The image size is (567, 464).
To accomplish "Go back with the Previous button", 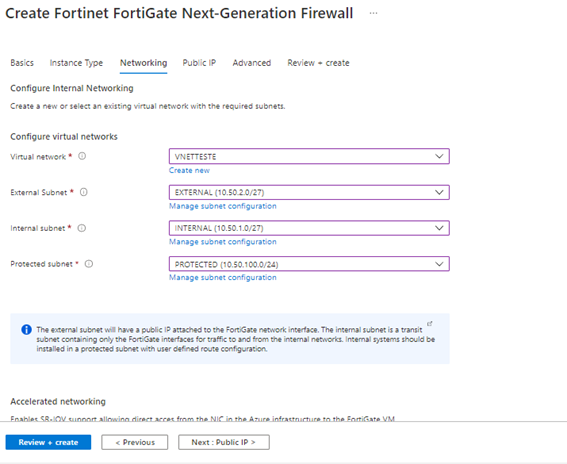I will 135,442.
